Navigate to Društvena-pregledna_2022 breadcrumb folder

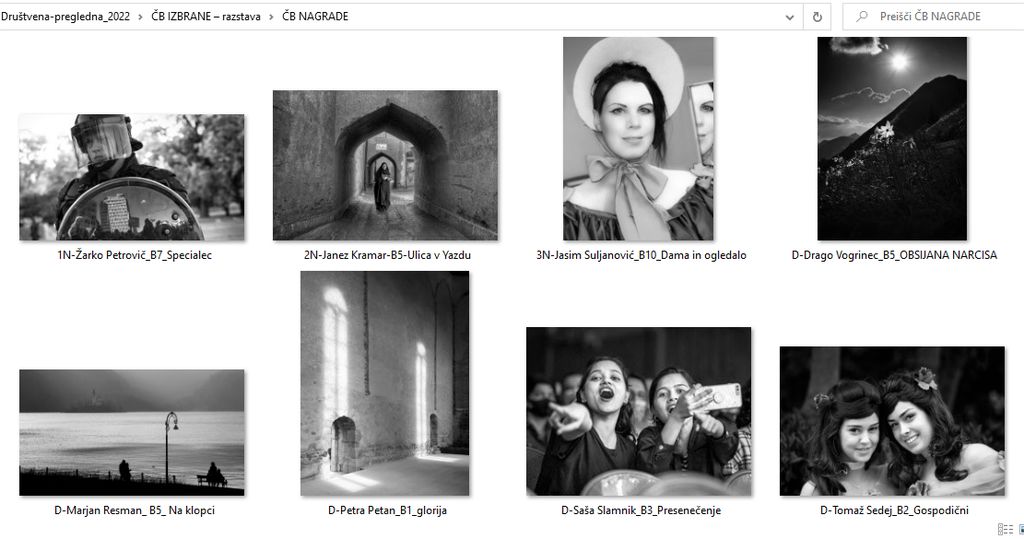65,16
